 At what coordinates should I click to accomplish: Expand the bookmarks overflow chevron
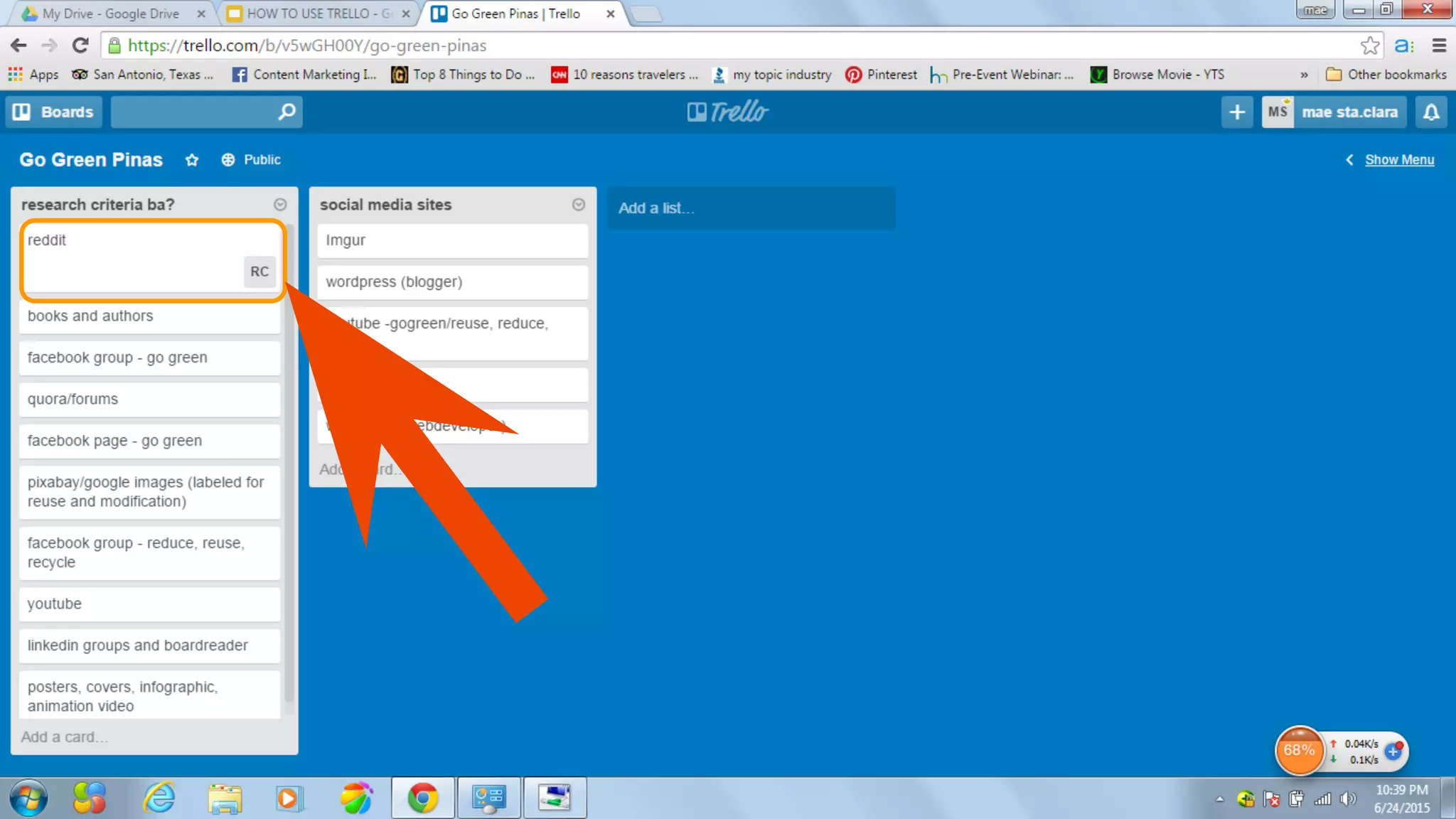point(1304,75)
